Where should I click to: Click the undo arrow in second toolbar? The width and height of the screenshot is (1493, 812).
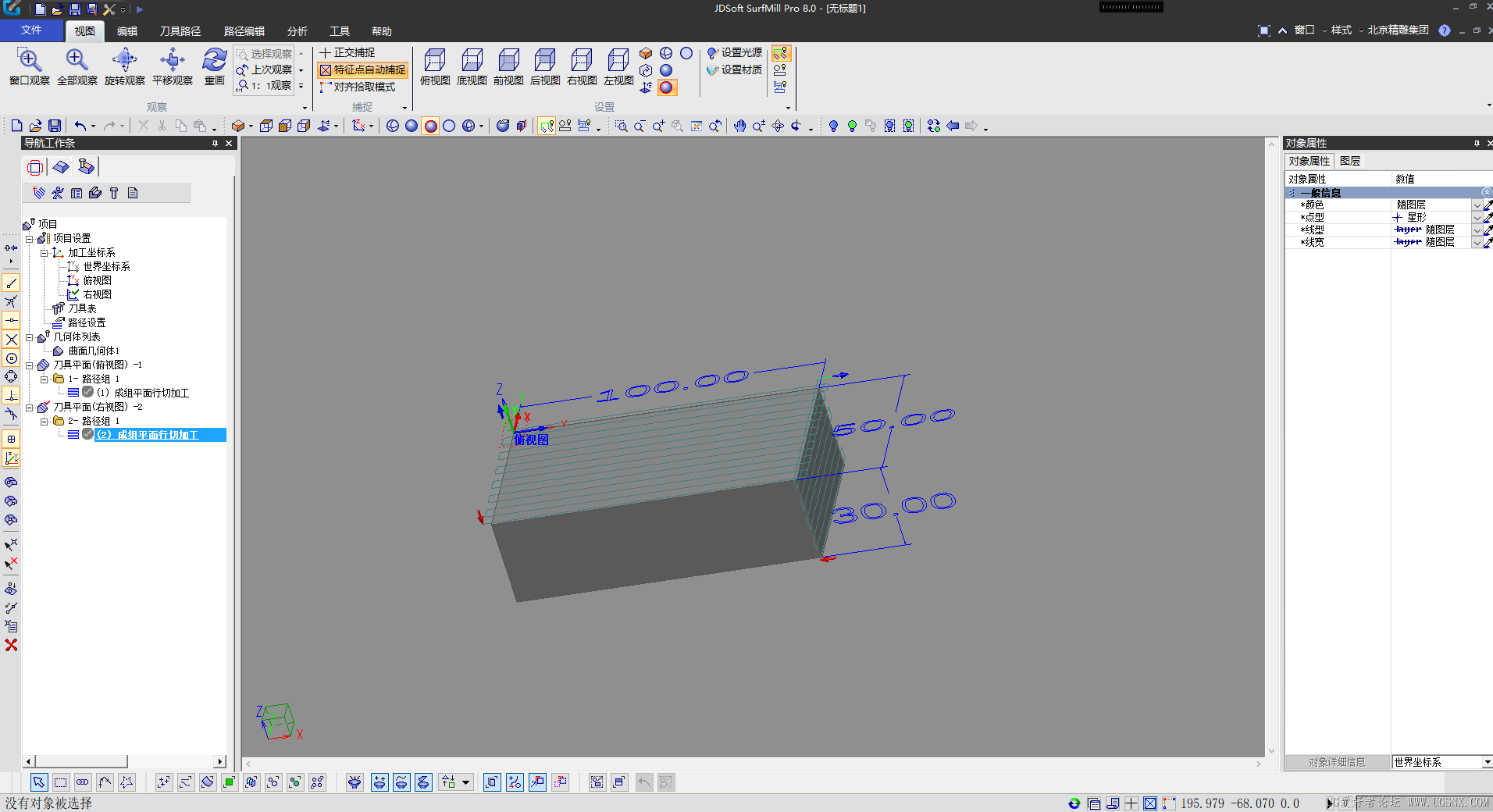80,126
